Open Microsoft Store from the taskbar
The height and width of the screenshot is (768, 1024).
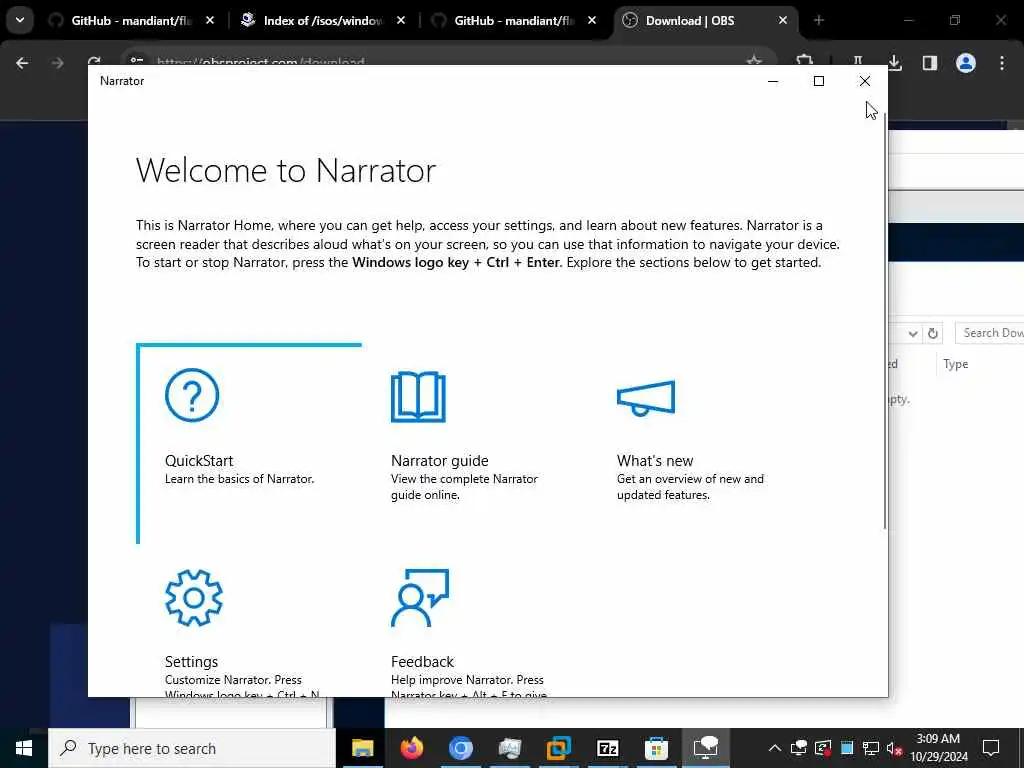656,748
